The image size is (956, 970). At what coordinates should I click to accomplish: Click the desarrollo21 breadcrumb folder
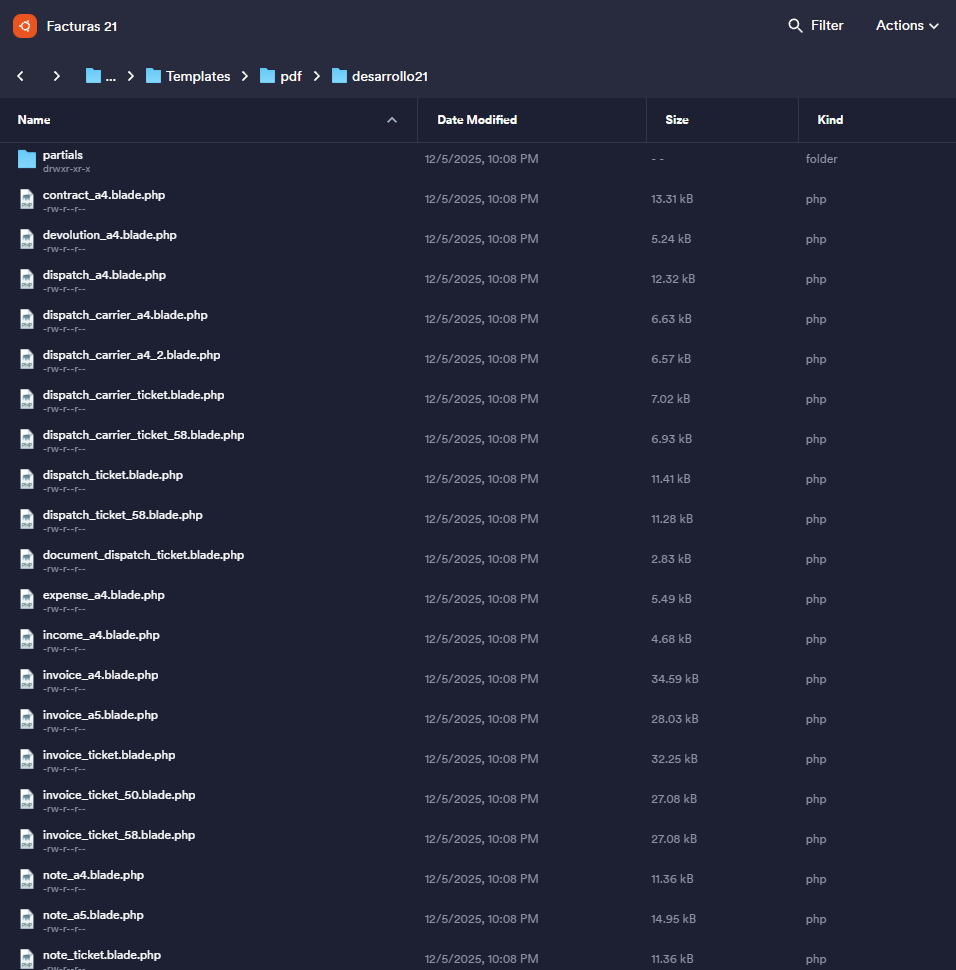point(389,76)
